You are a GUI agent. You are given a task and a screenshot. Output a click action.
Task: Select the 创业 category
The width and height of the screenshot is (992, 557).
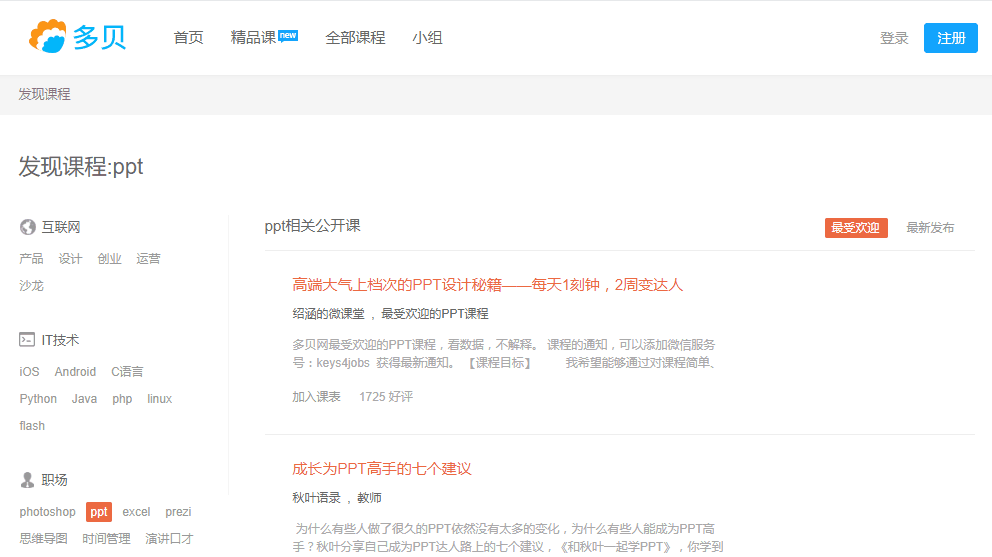tap(109, 258)
